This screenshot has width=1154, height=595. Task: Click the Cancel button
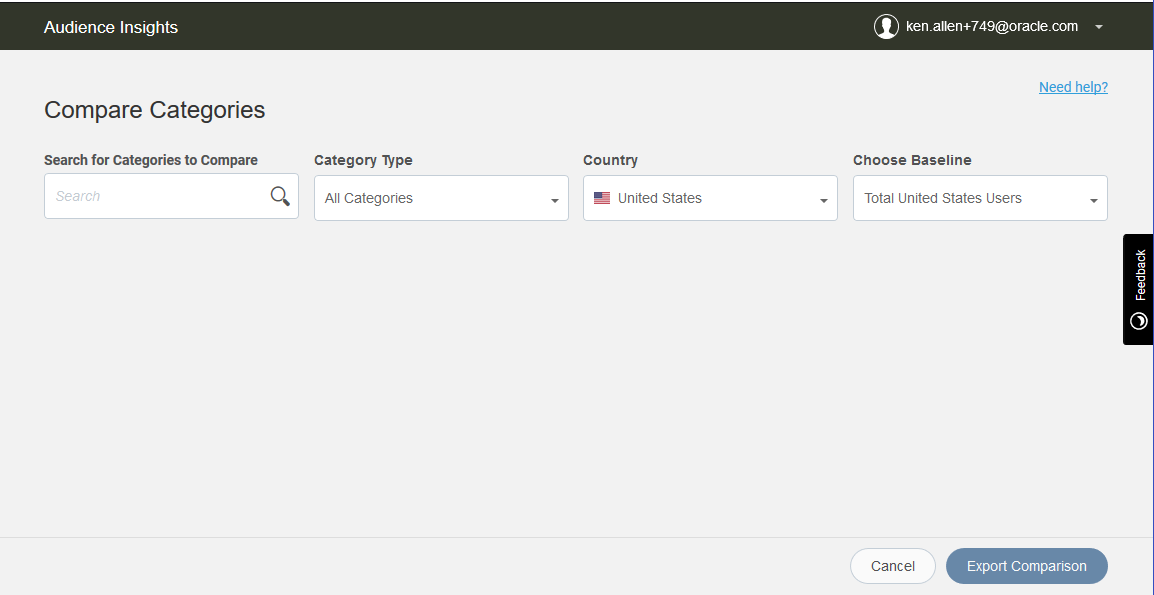pyautogui.click(x=893, y=566)
